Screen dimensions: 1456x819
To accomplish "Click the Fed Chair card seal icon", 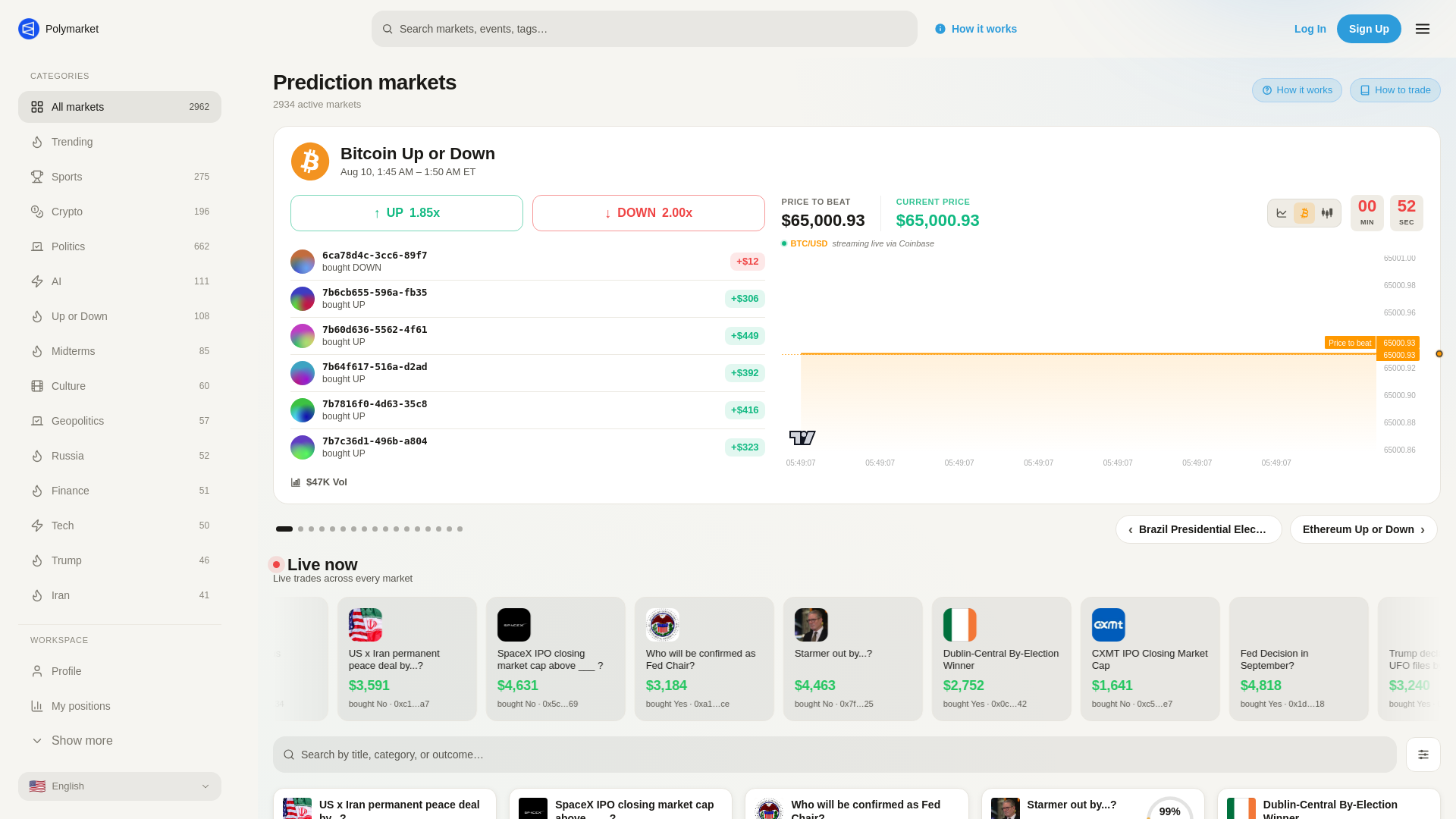I will [x=663, y=625].
